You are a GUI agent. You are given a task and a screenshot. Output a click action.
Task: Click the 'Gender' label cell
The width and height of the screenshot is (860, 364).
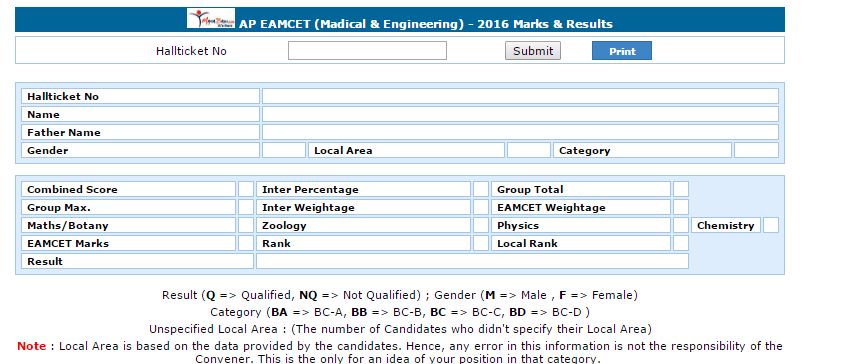[140, 151]
